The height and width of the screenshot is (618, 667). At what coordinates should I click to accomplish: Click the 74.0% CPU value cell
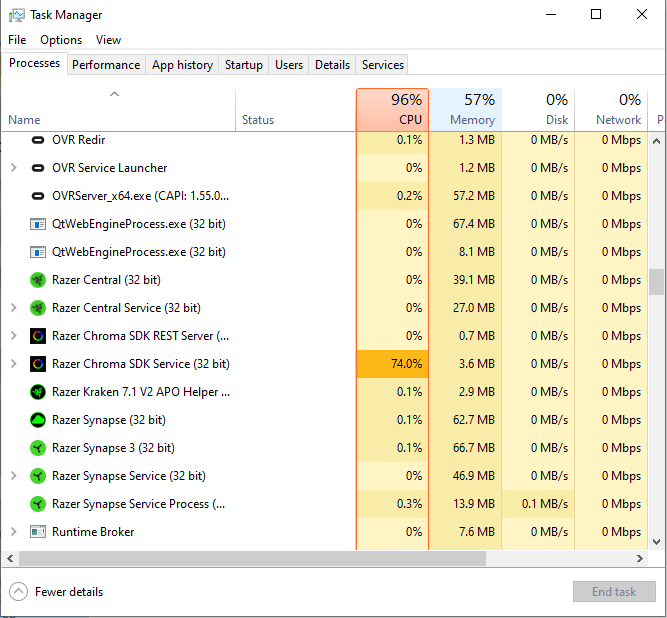tap(393, 364)
